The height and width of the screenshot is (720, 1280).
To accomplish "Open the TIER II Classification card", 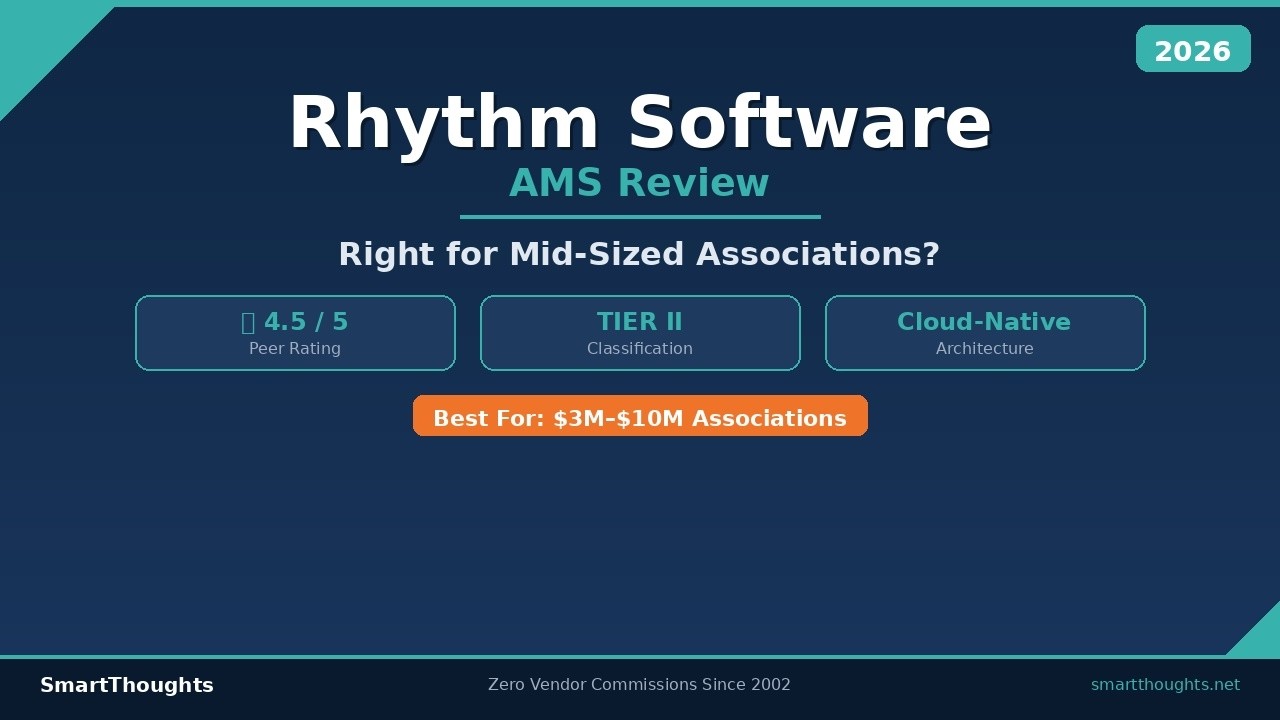I will [x=640, y=333].
